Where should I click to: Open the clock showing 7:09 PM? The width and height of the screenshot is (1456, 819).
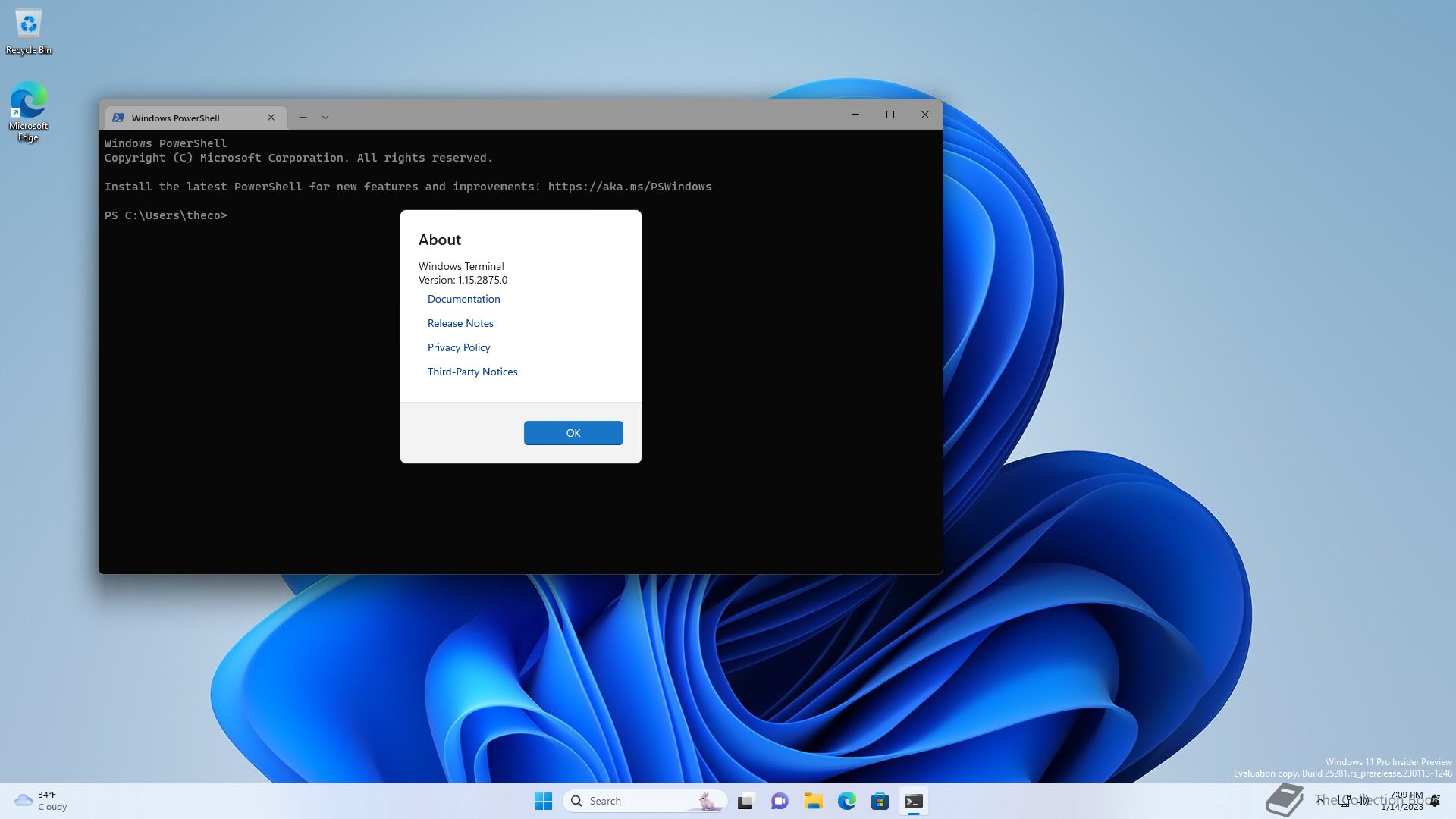point(1403,801)
